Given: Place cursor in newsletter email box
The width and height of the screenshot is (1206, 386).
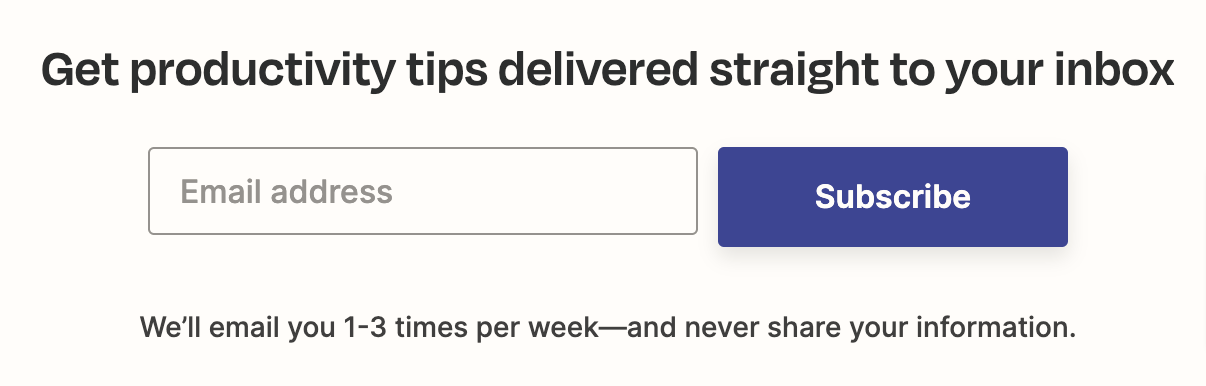Looking at the screenshot, I should [422, 191].
